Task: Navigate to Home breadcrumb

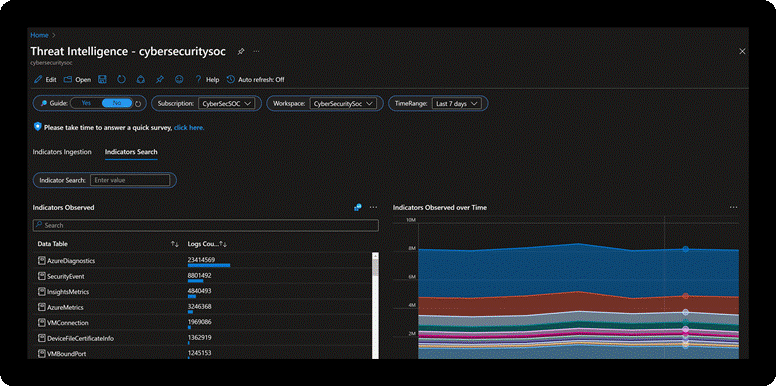Action: point(40,35)
